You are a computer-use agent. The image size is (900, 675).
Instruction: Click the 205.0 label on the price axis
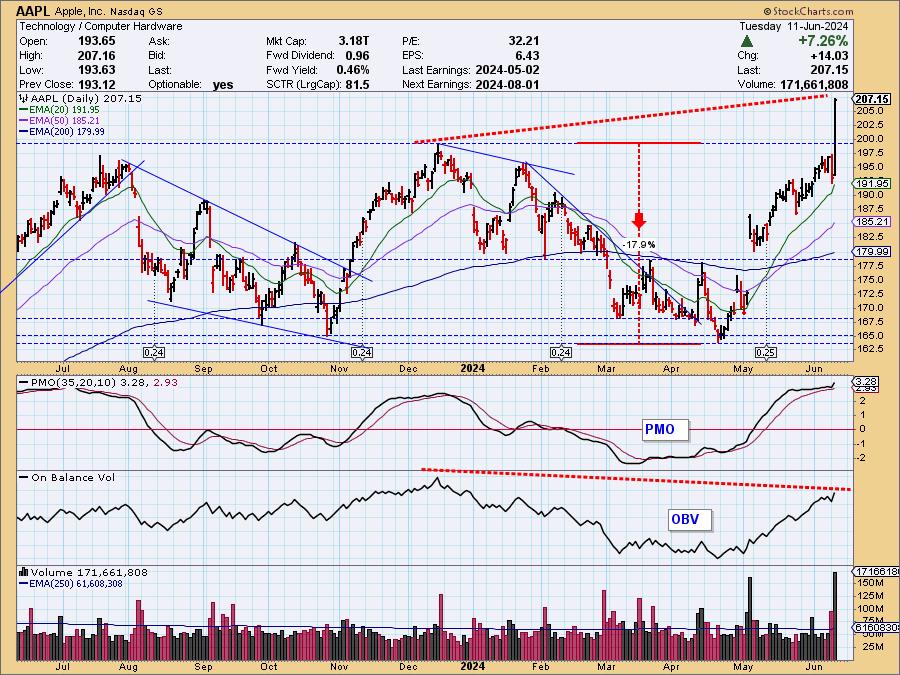(870, 110)
